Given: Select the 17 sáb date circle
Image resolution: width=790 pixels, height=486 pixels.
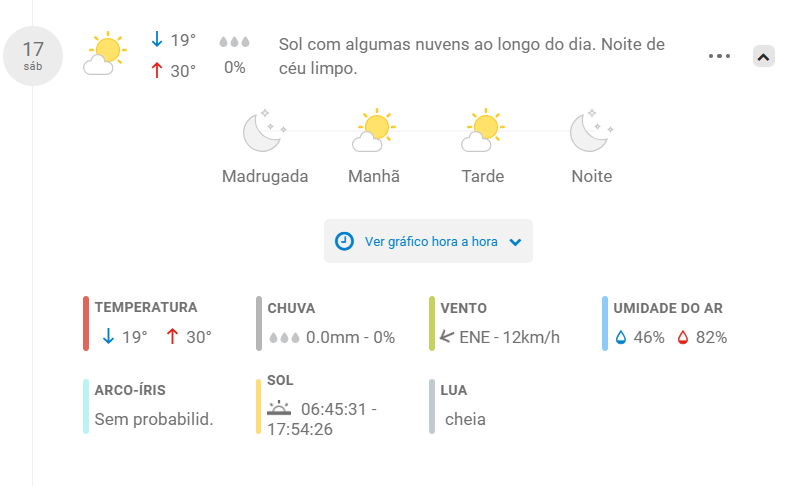Looking at the screenshot, I should [33, 56].
